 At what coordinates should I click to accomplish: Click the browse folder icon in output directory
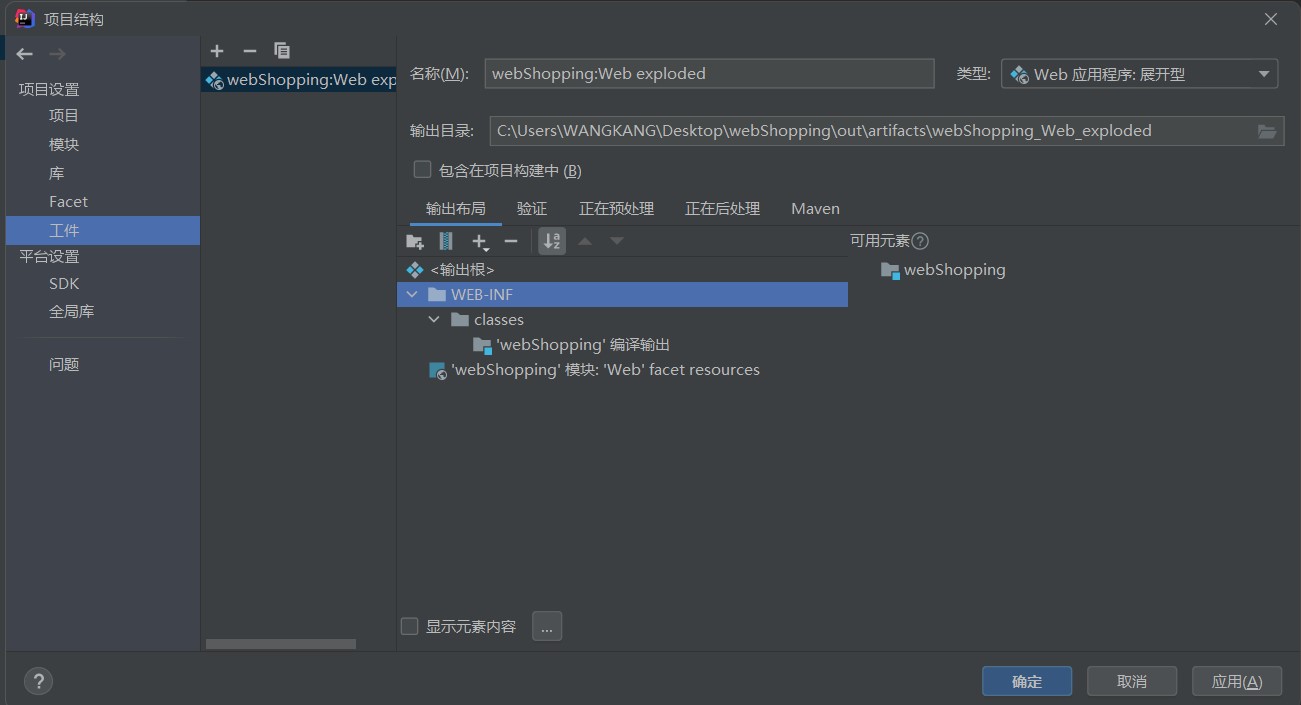click(1267, 131)
